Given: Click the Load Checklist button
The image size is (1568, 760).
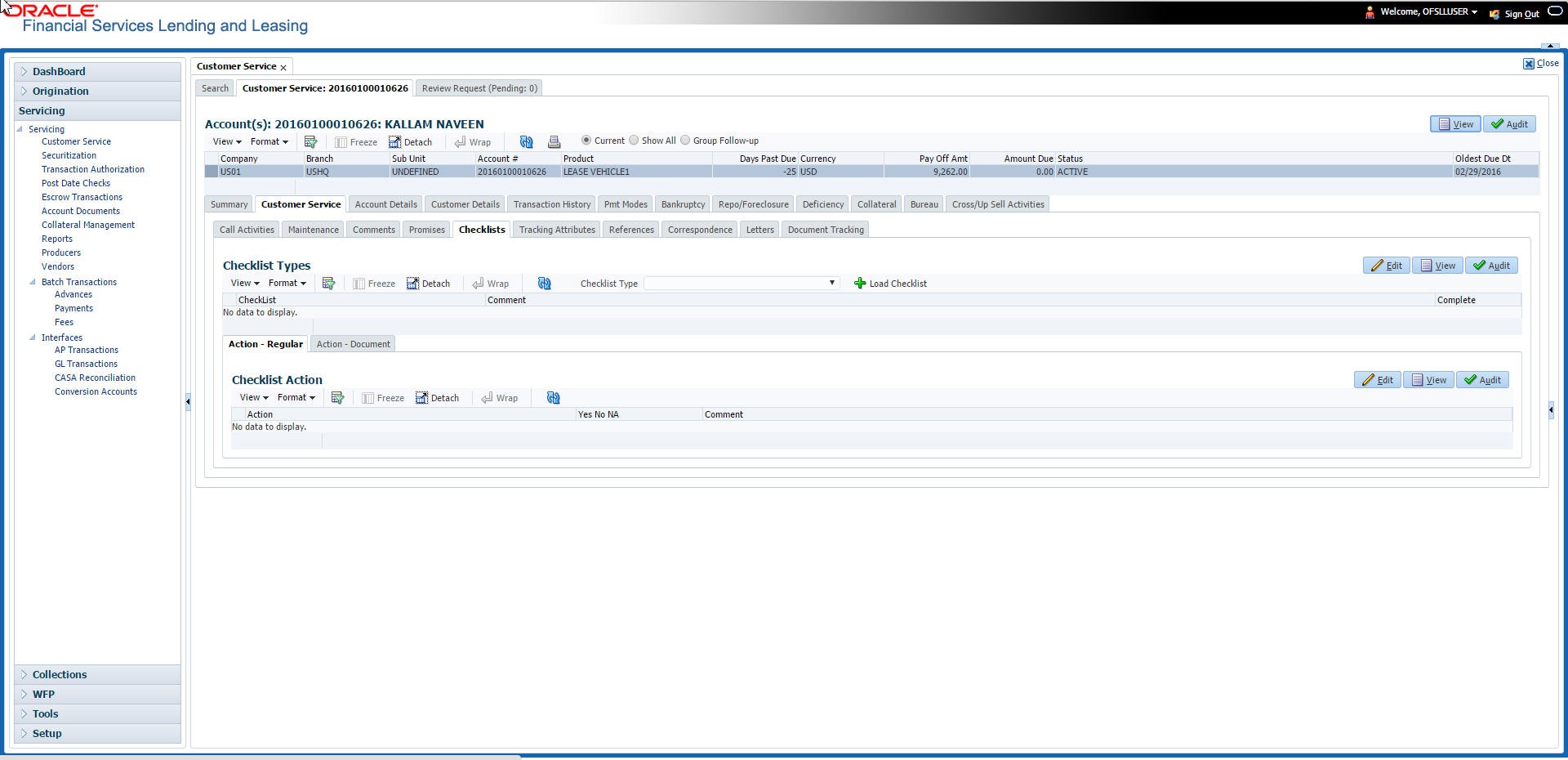Looking at the screenshot, I should coord(890,284).
